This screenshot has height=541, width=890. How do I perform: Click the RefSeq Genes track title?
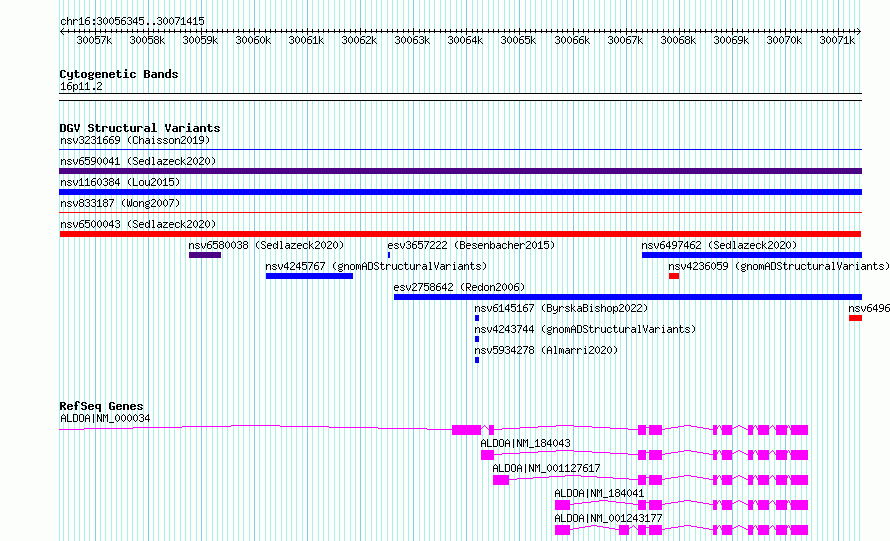point(101,406)
